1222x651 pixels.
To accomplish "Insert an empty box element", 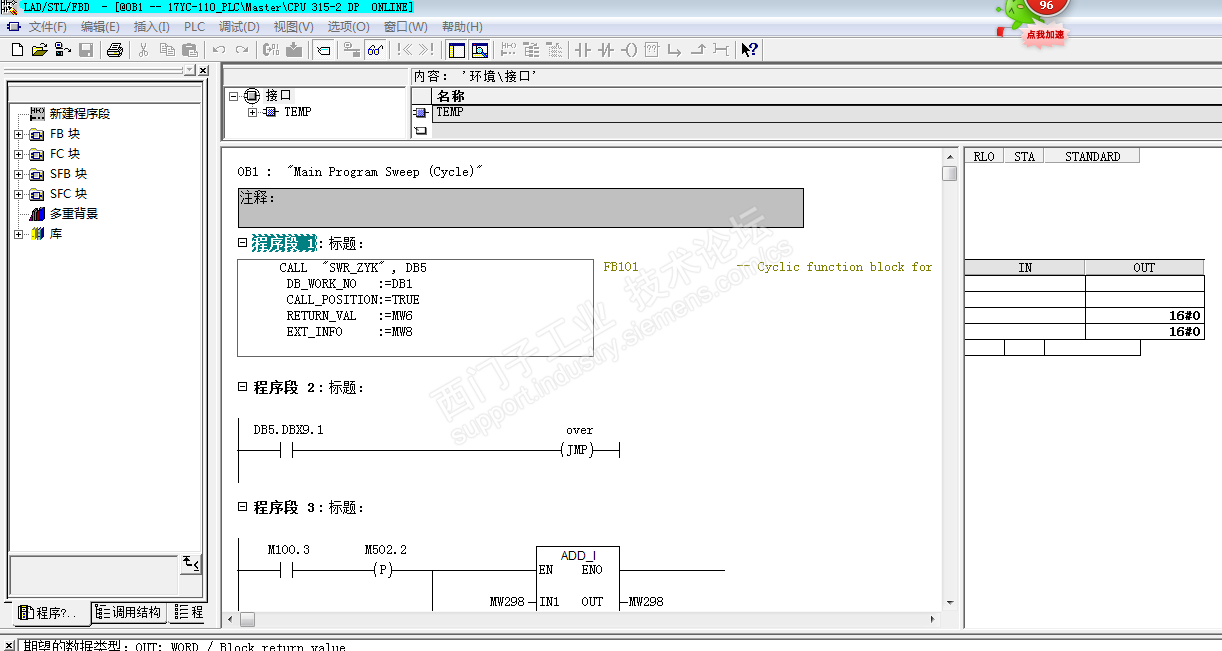I will [x=651, y=50].
